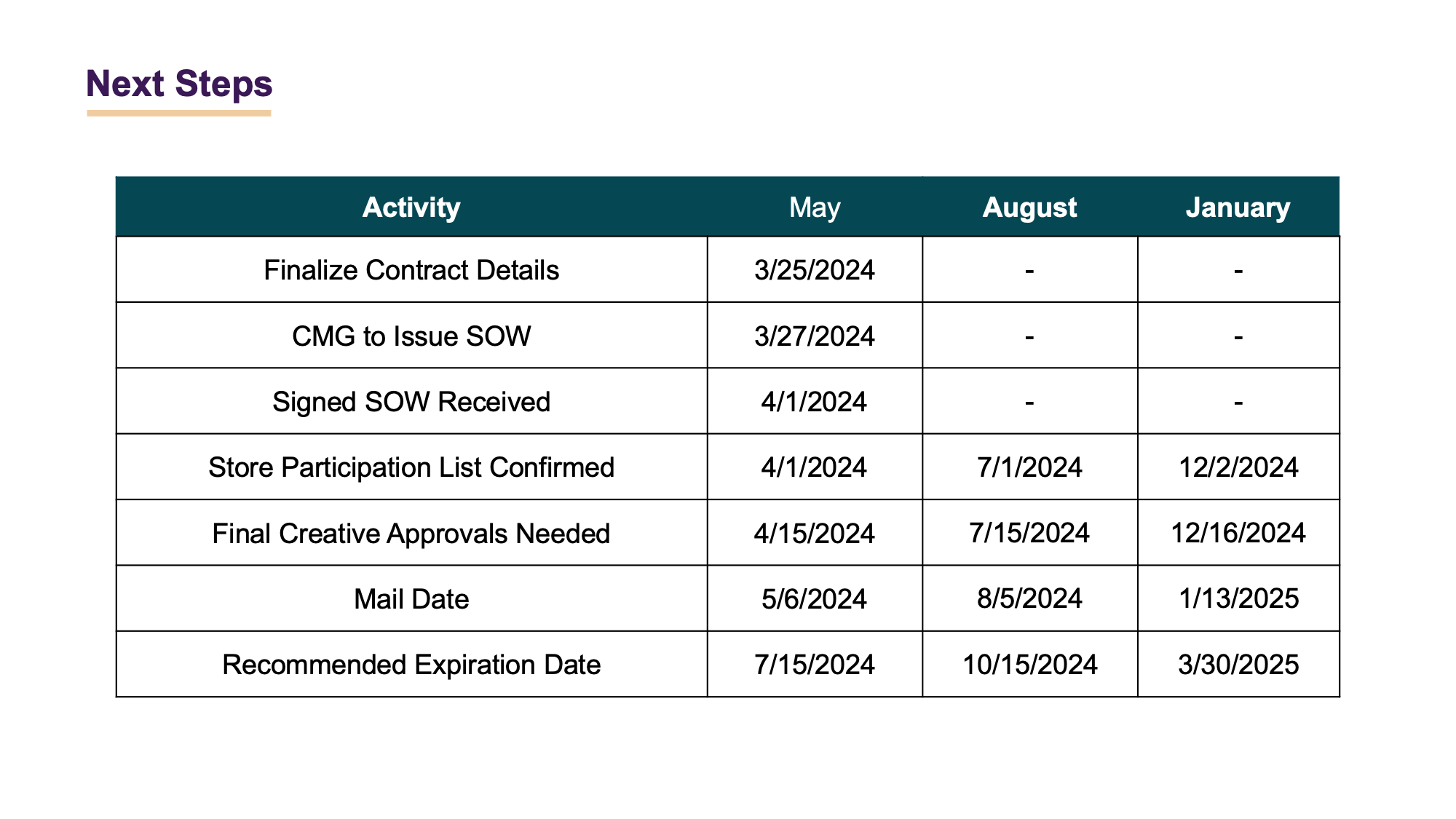Click the 3/25/2024 date cell
Viewport: 1456px width, 819px height.
tap(815, 270)
